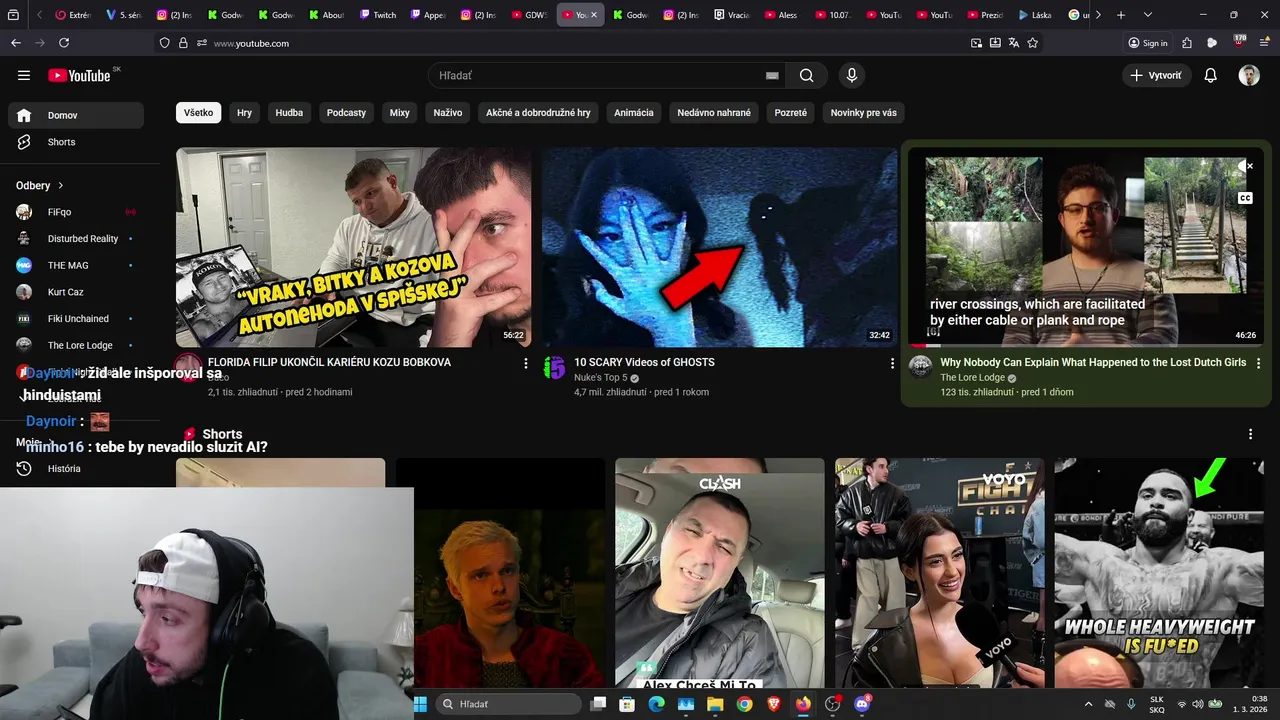The image size is (1280, 720).
Task: Toggle CC captions on the preview video
Action: coord(1245,198)
